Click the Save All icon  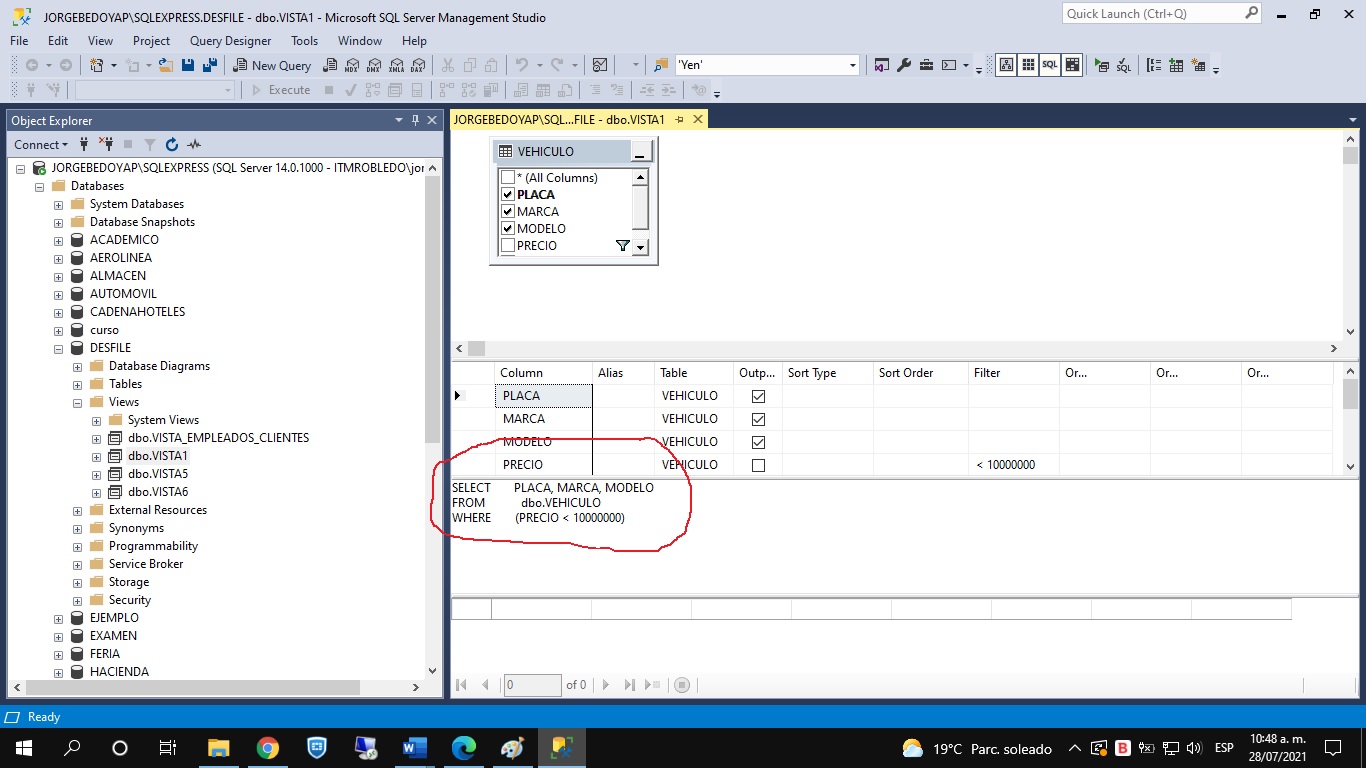click(210, 65)
